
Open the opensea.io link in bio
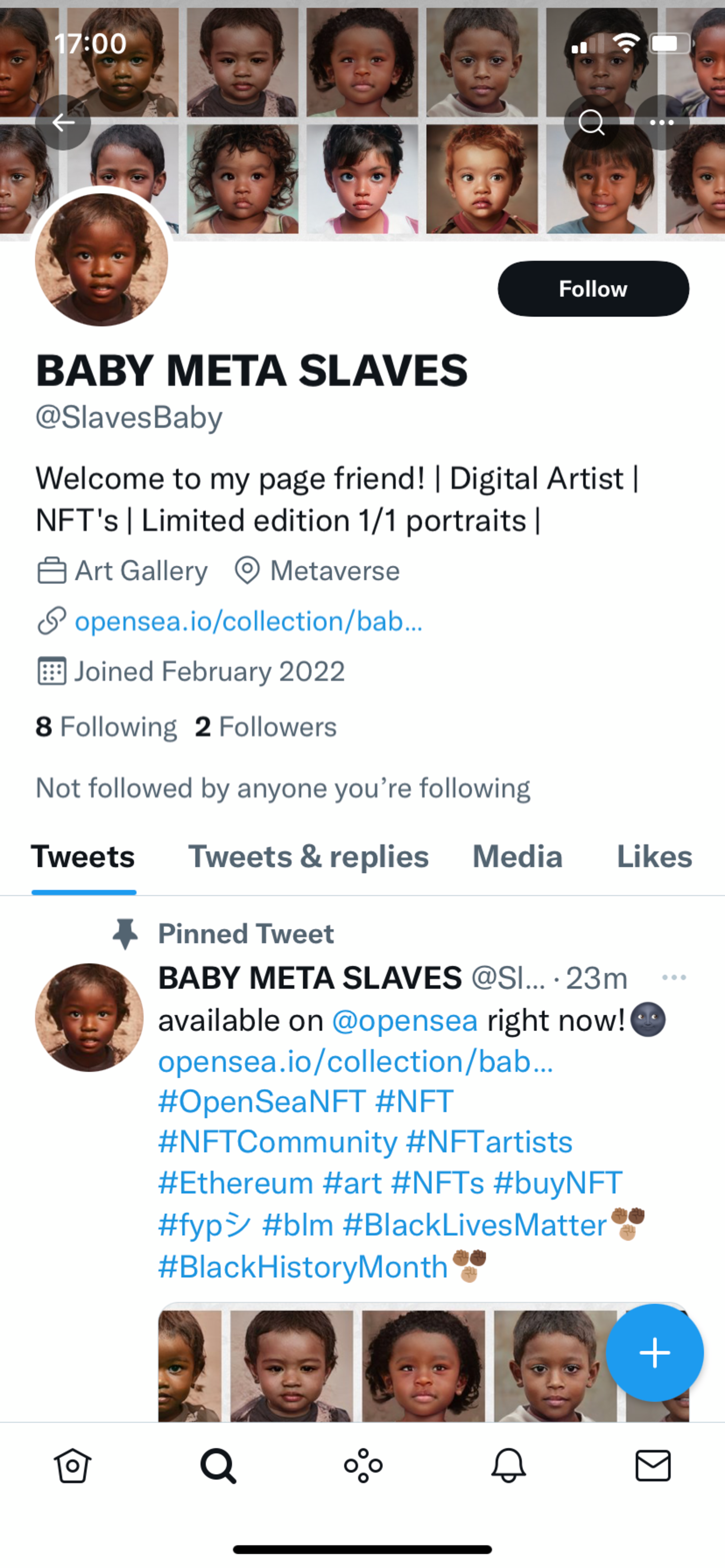tap(248, 621)
